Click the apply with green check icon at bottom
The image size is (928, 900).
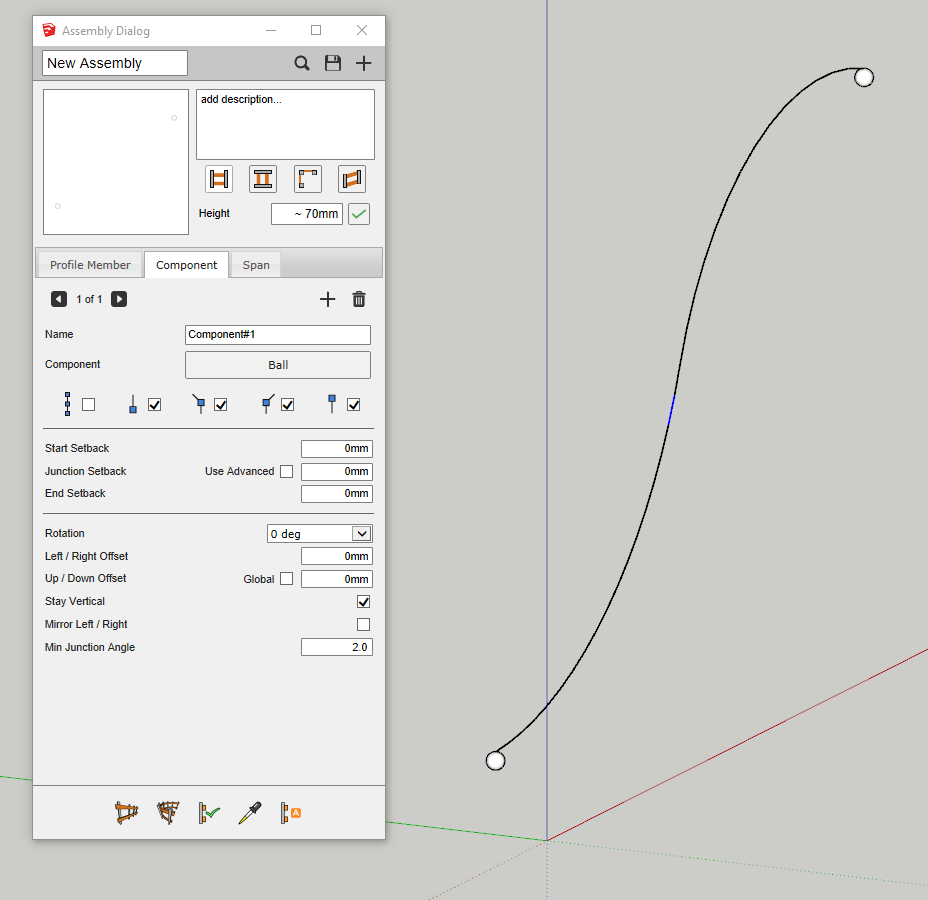point(209,813)
